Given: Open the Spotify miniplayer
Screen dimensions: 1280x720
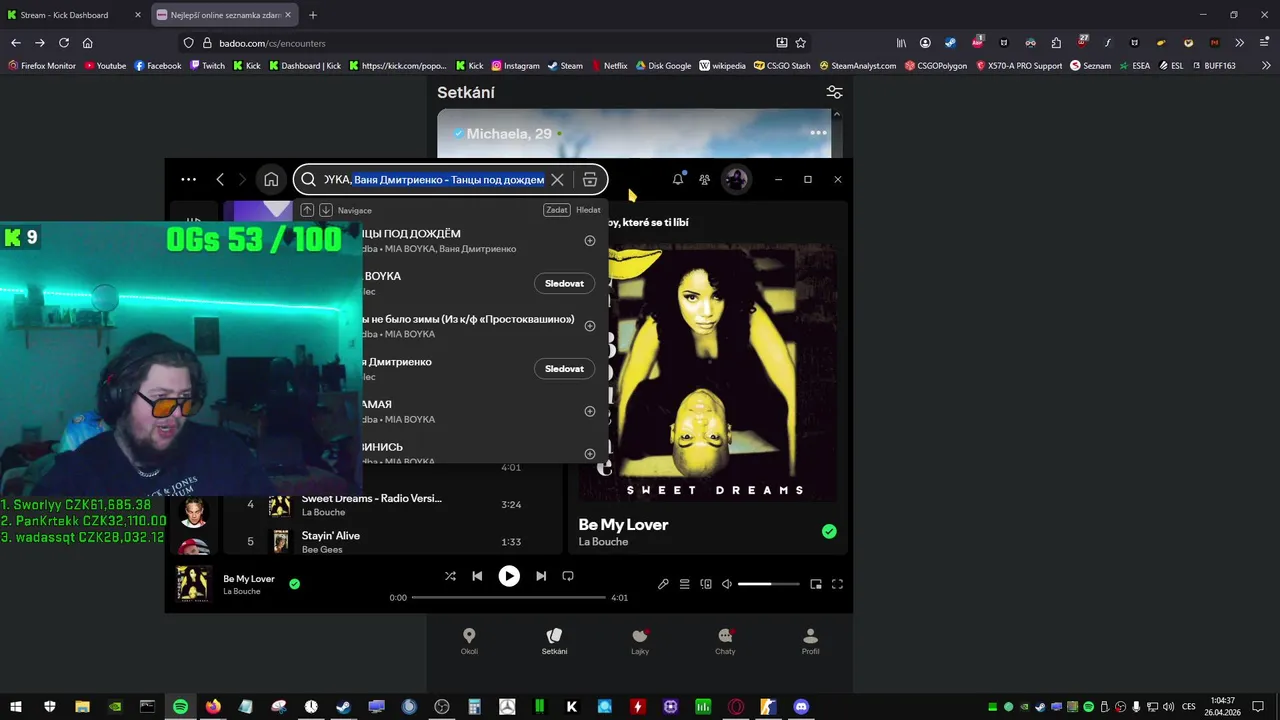Looking at the screenshot, I should coord(816,584).
